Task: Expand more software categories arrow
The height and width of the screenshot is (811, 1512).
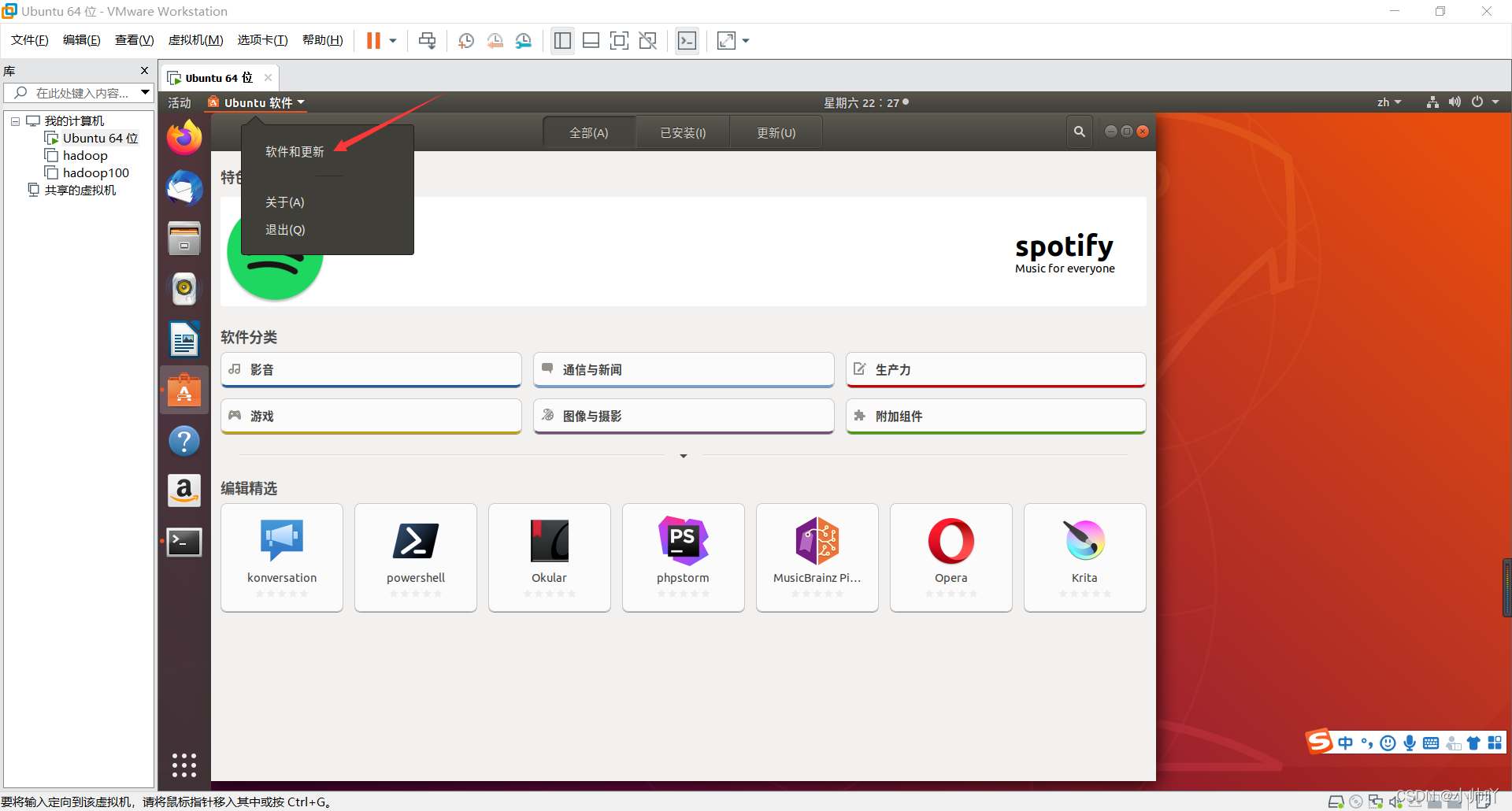Action: tap(683, 456)
